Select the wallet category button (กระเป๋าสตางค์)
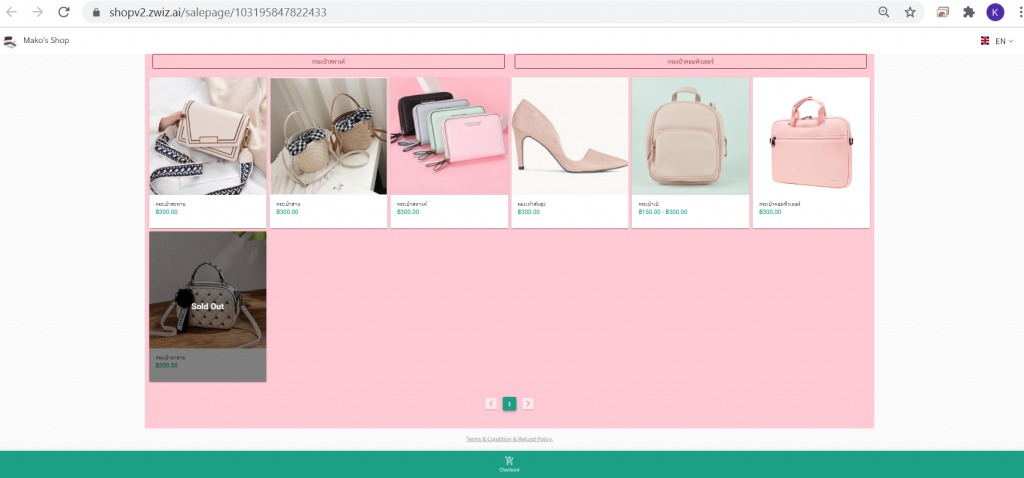This screenshot has height=478, width=1024. click(328, 61)
